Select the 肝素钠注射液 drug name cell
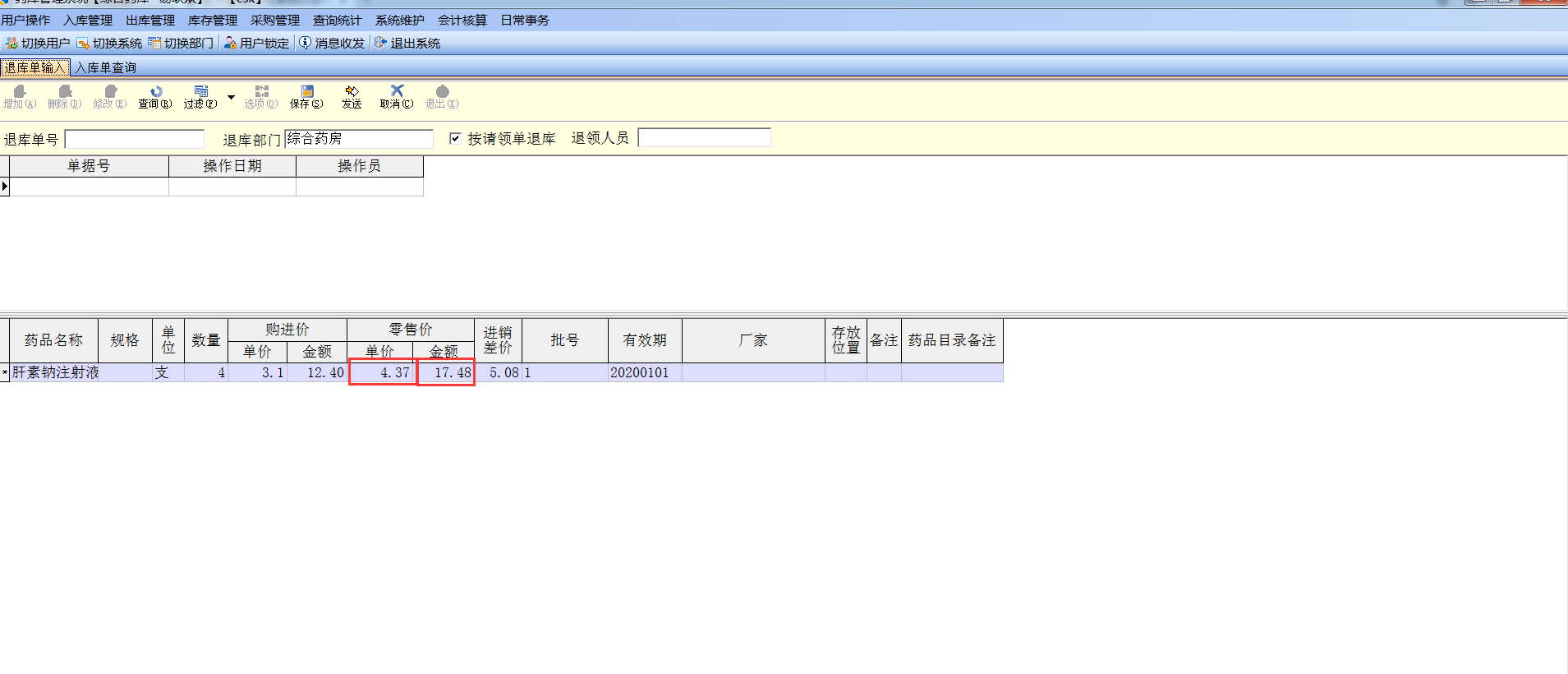 pos(54,372)
